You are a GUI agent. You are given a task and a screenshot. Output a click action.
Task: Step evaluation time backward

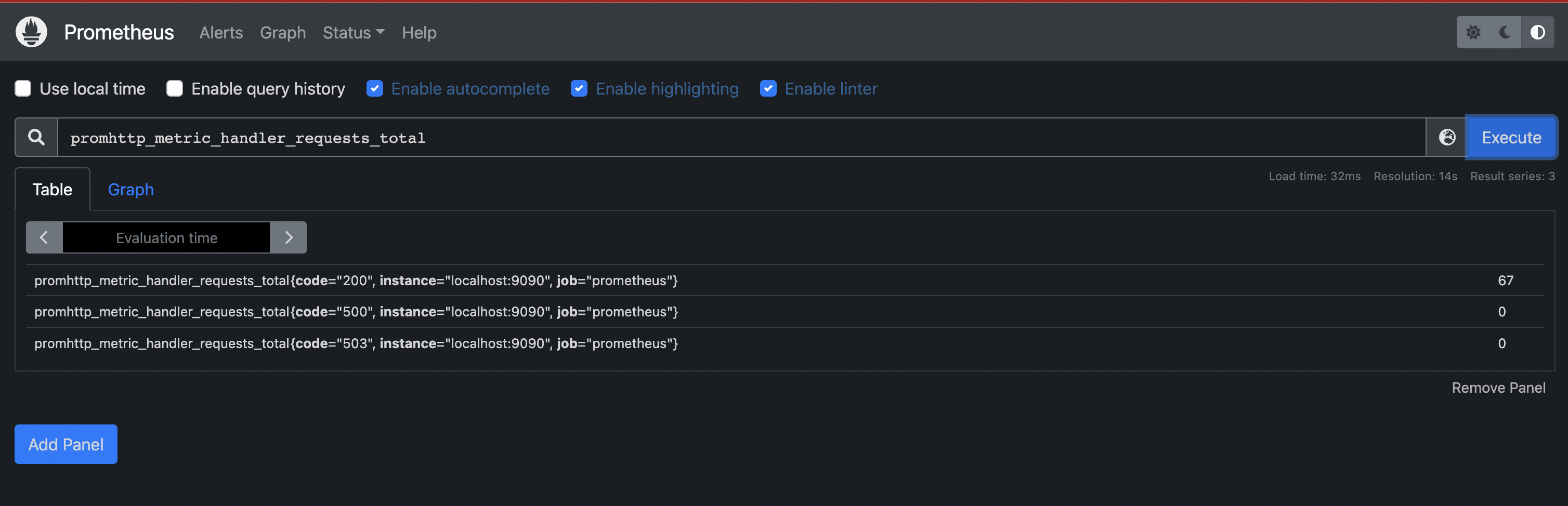[44, 238]
